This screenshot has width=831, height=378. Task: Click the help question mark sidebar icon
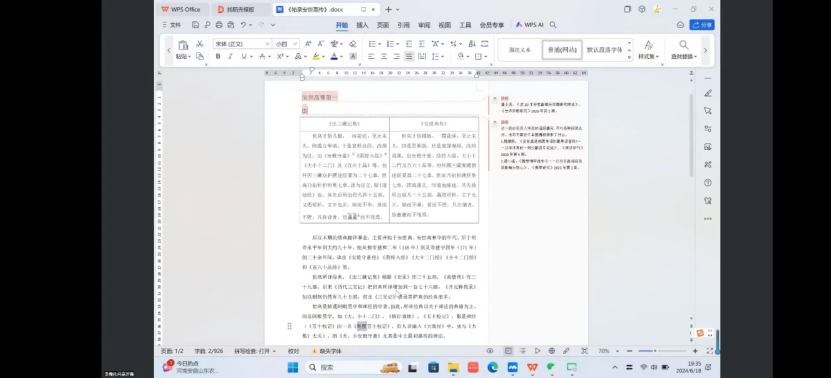pos(708,183)
